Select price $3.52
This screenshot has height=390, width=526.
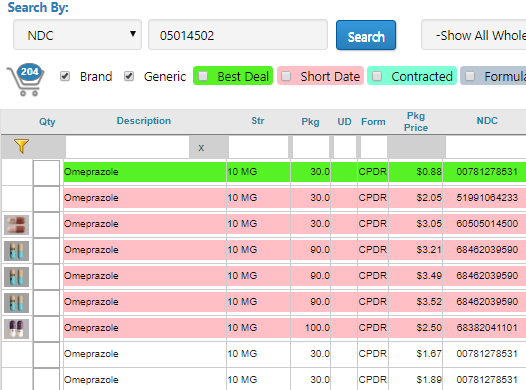tap(429, 301)
